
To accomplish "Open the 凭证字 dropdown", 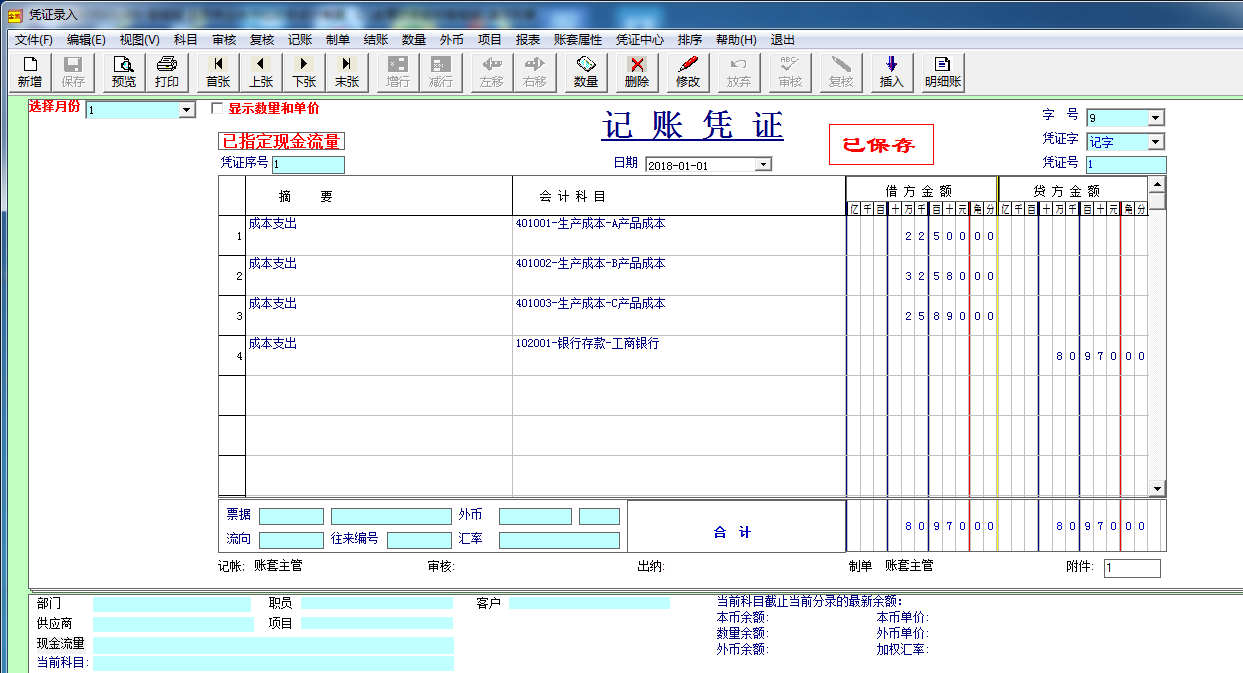I will (x=1156, y=142).
